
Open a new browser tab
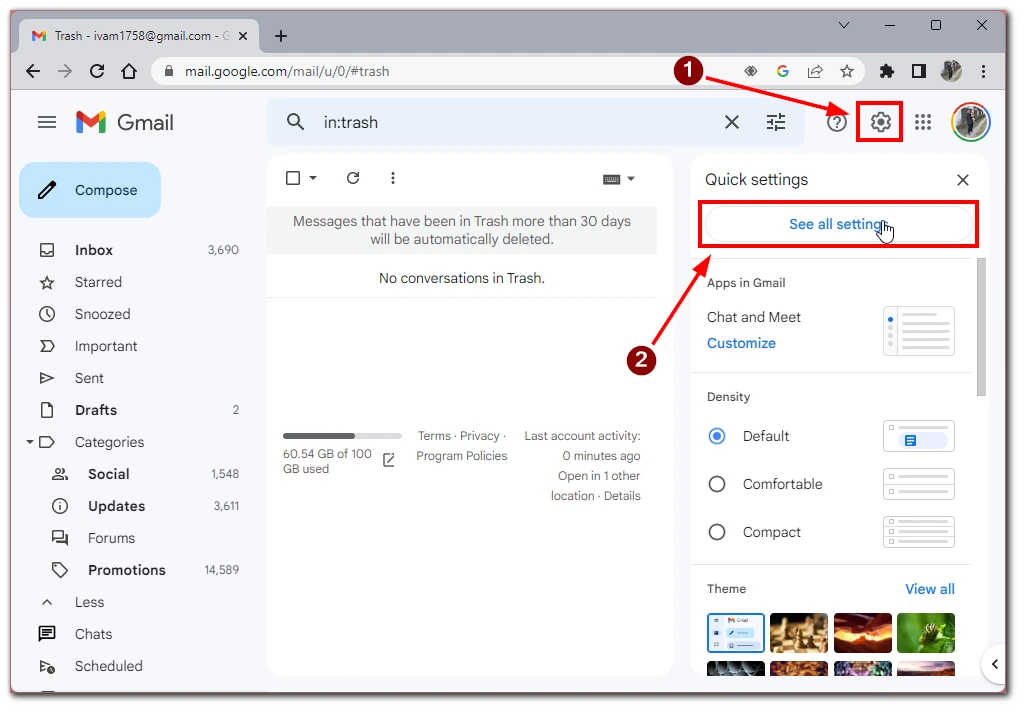coord(281,36)
